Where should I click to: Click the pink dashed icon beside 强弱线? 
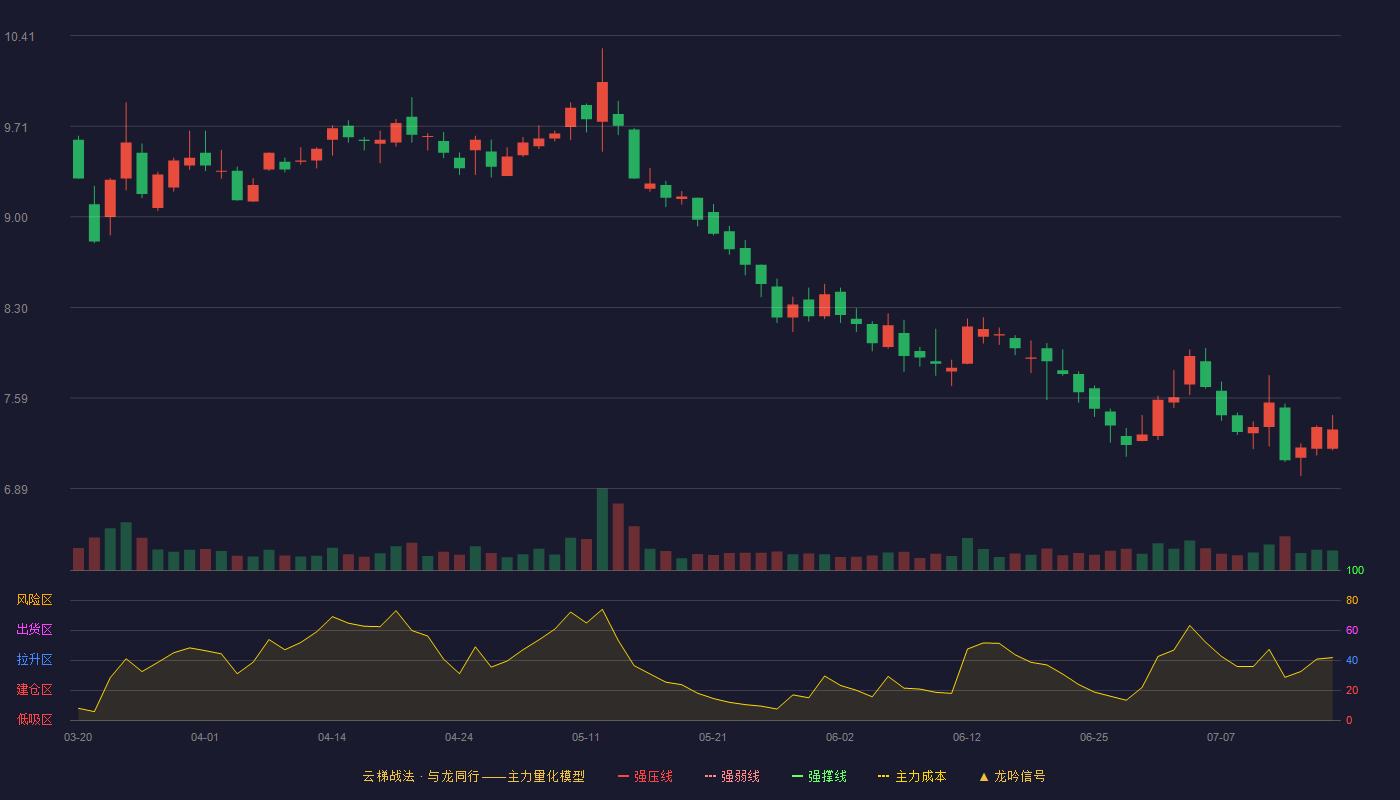coord(710,776)
